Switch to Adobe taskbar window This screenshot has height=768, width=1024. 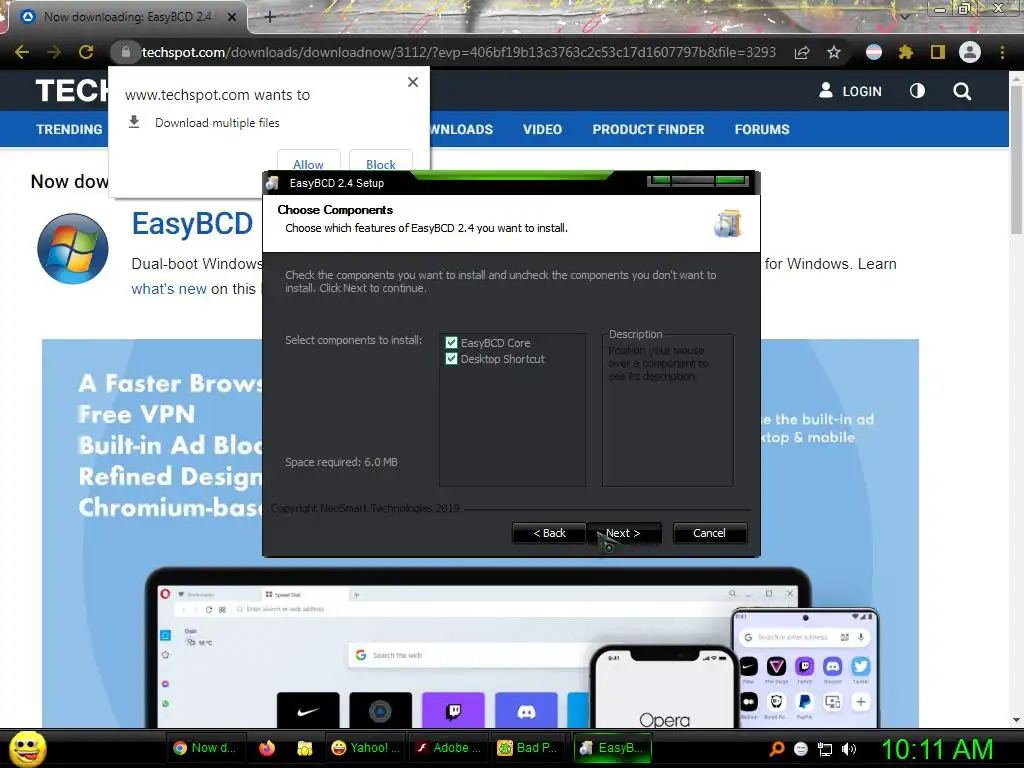click(x=449, y=748)
